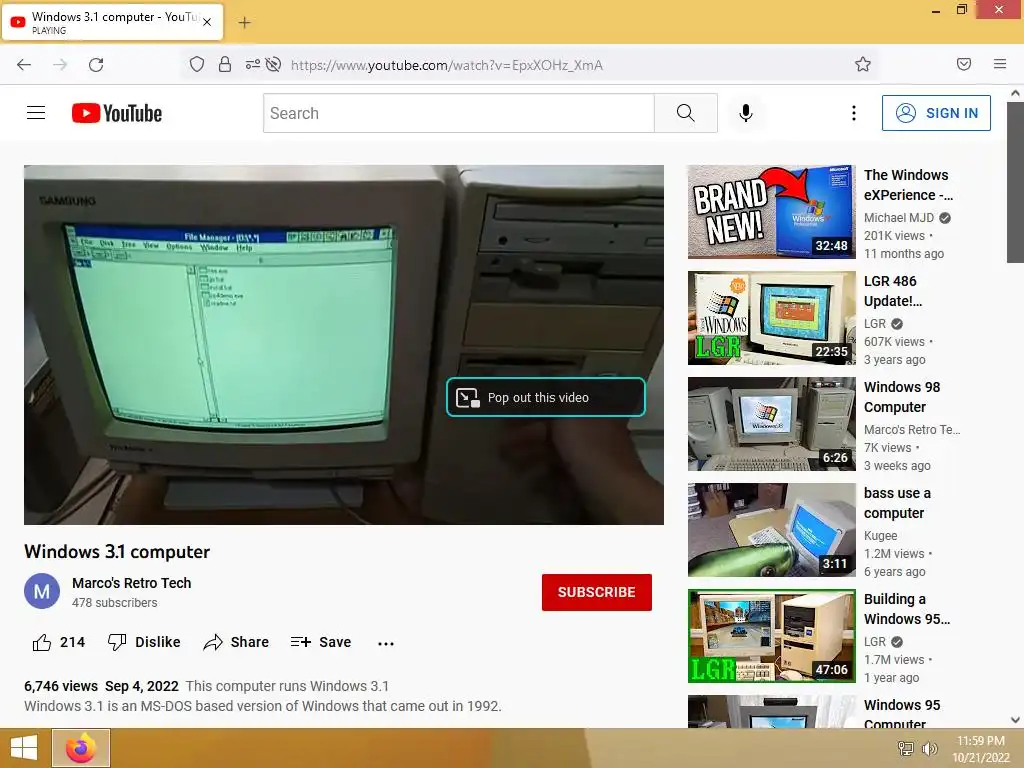Expand the video description text
The width and height of the screenshot is (1024, 768).
(x=263, y=696)
